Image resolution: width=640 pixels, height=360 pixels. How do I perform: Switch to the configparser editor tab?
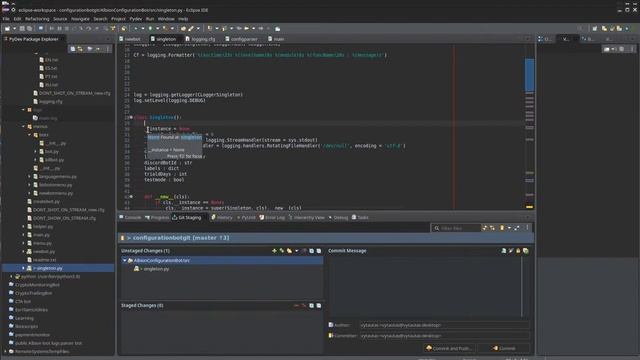pyautogui.click(x=241, y=39)
